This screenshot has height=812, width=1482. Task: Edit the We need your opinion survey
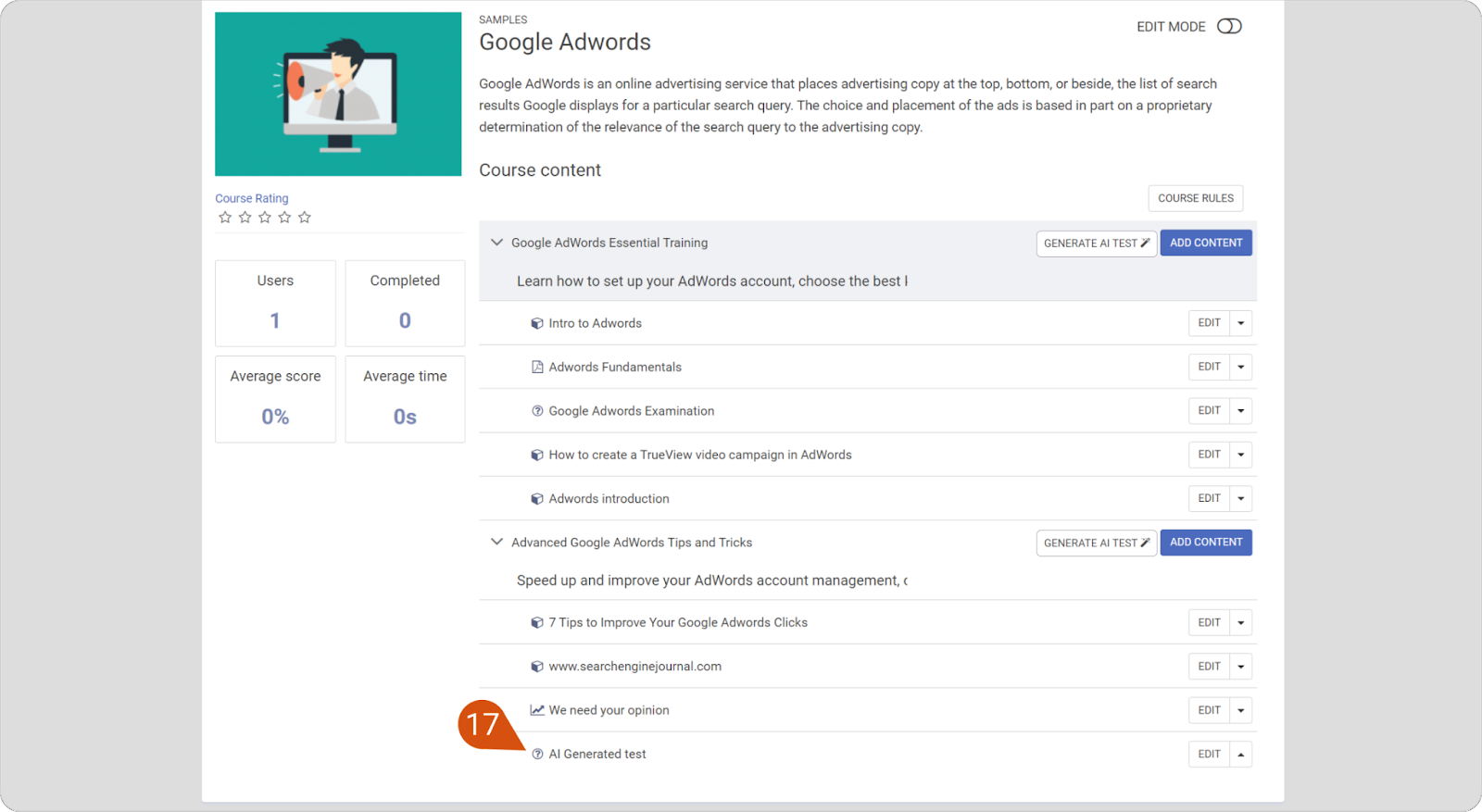coord(1209,710)
